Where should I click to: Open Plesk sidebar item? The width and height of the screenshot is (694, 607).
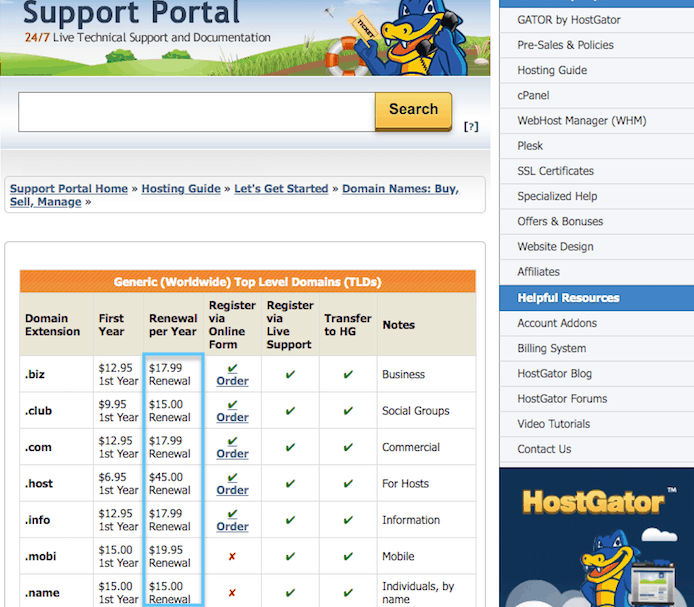coord(597,146)
